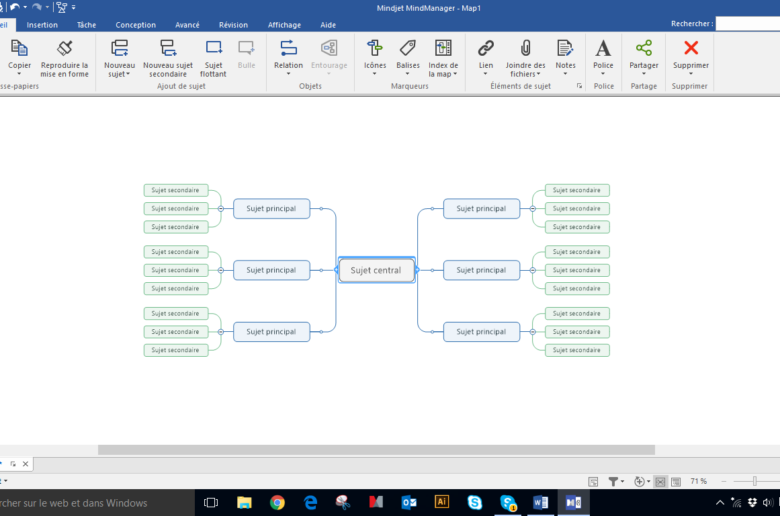
Task: Click the Balises button
Action: point(408,53)
